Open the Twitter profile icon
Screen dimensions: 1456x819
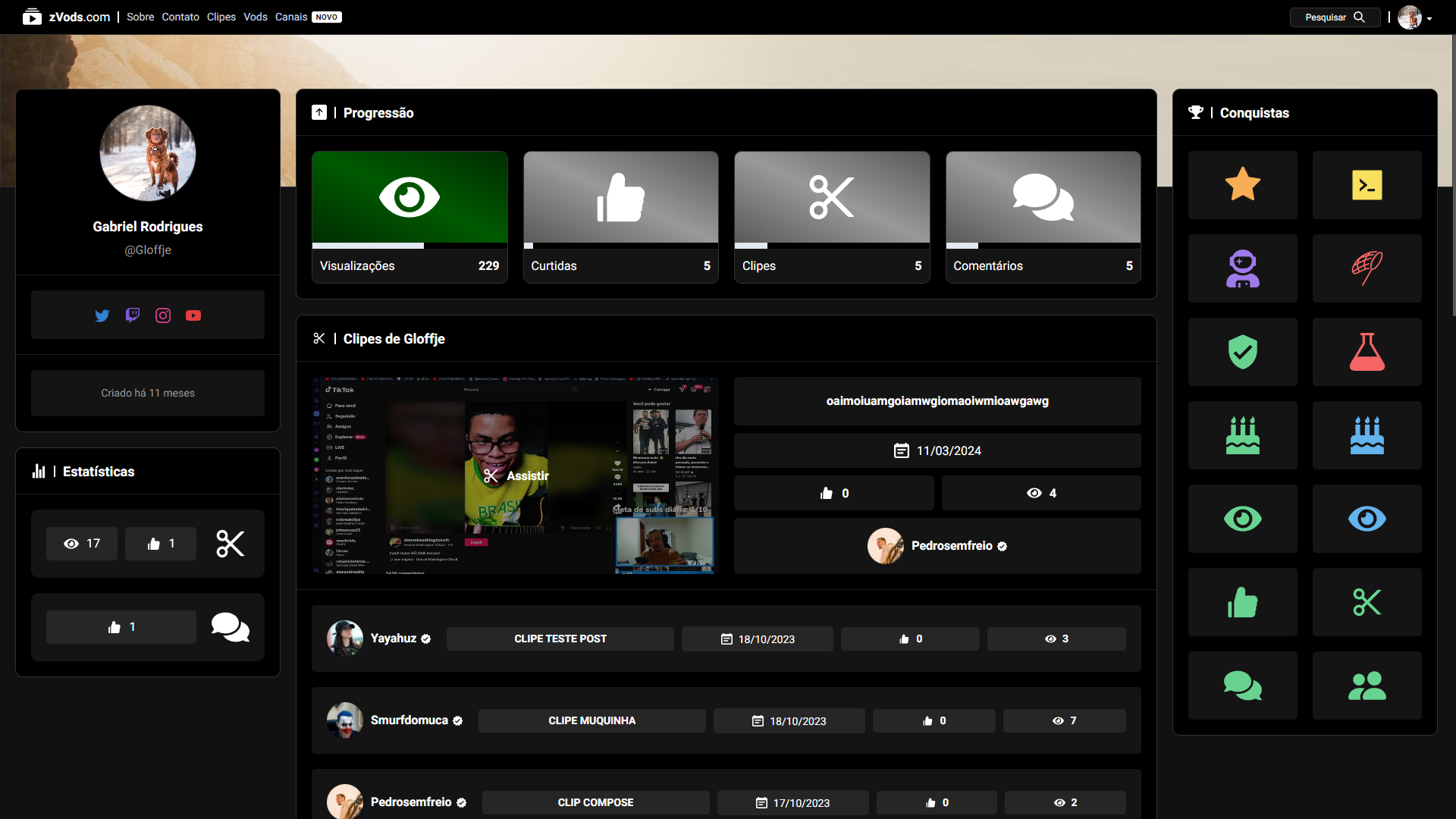pos(102,315)
